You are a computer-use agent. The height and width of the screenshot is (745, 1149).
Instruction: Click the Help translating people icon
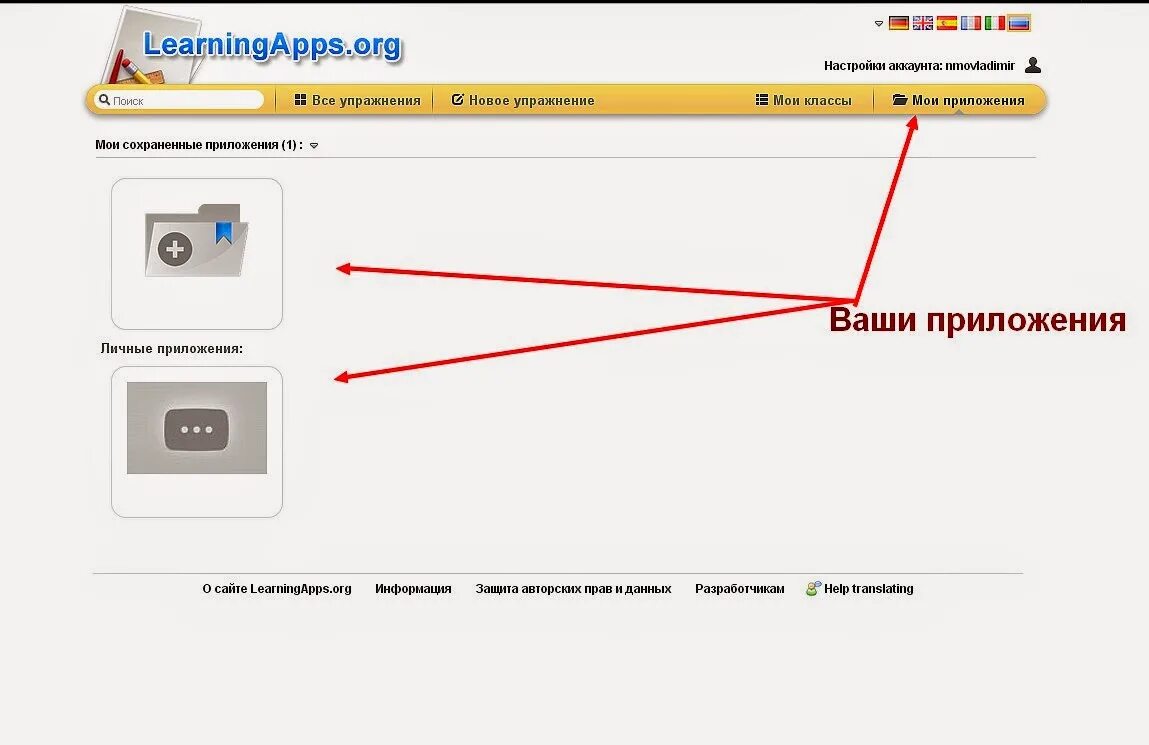click(x=813, y=589)
